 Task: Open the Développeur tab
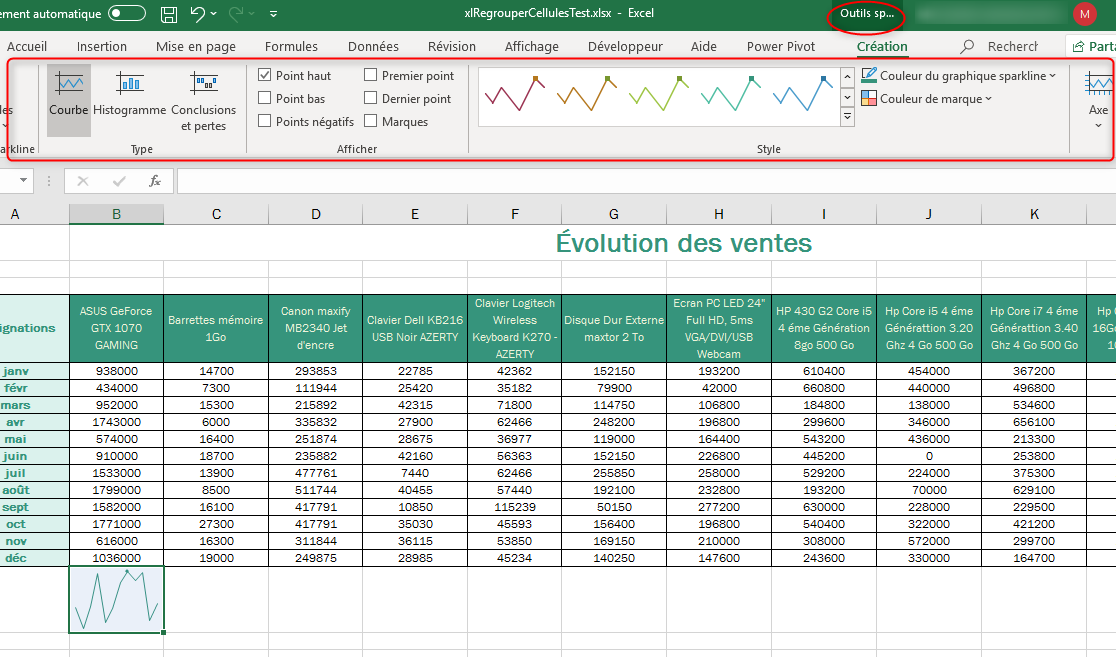625,46
